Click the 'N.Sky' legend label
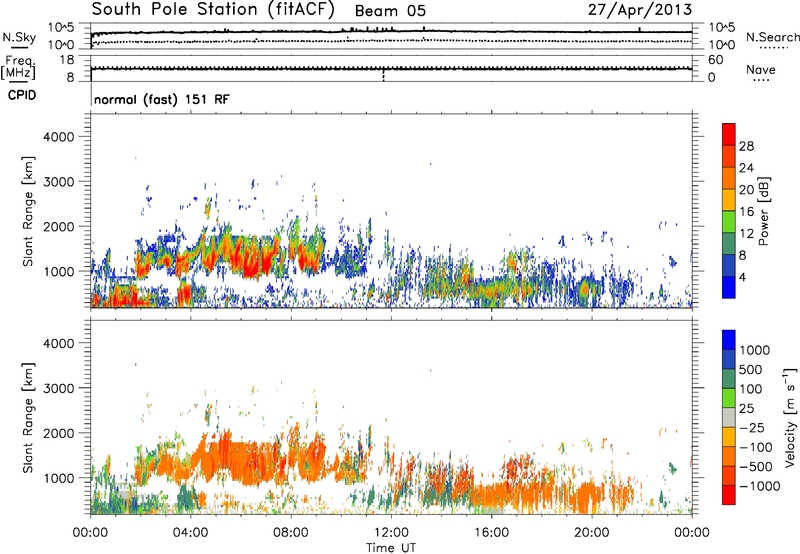The image size is (800, 554). point(19,37)
